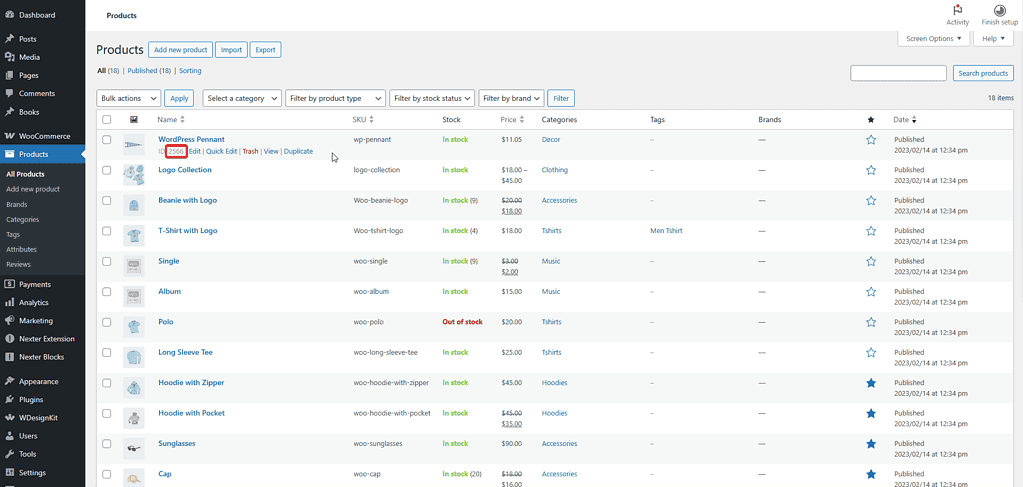Screen dimensions: 1023x487
Task: Click the Posts pin icon
Action: point(9,39)
